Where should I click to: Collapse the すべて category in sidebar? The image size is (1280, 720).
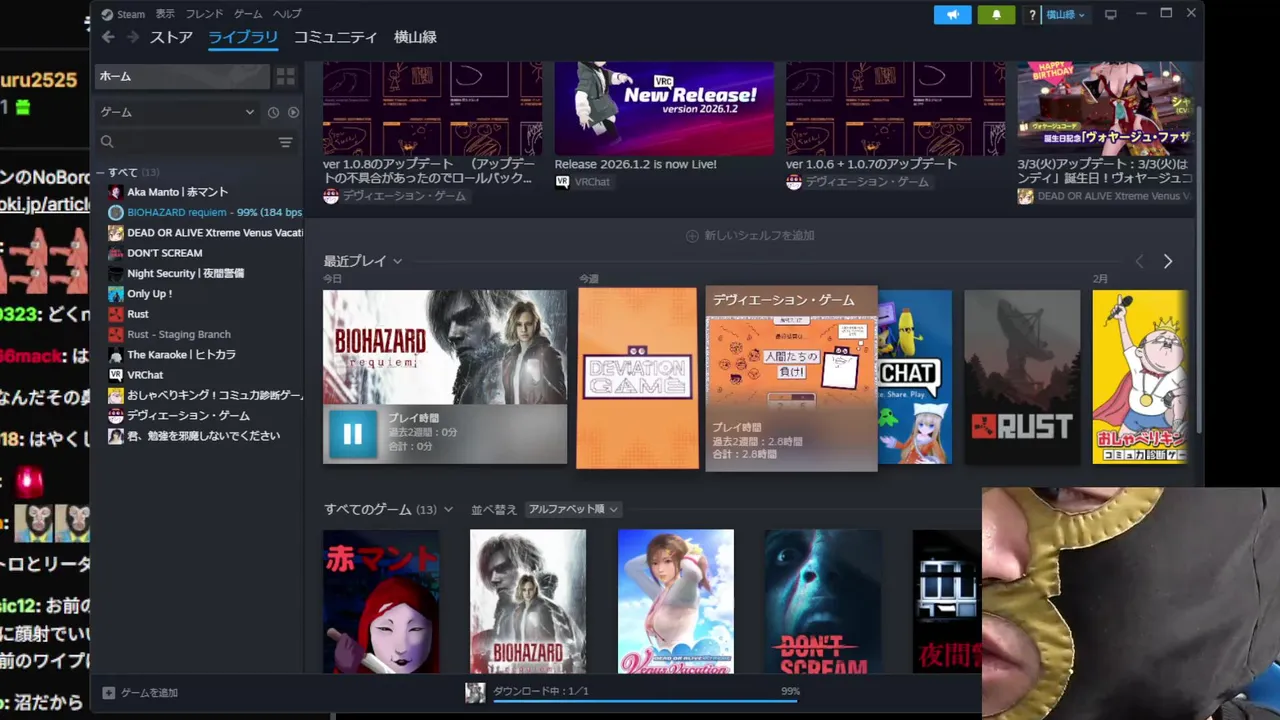[101, 172]
